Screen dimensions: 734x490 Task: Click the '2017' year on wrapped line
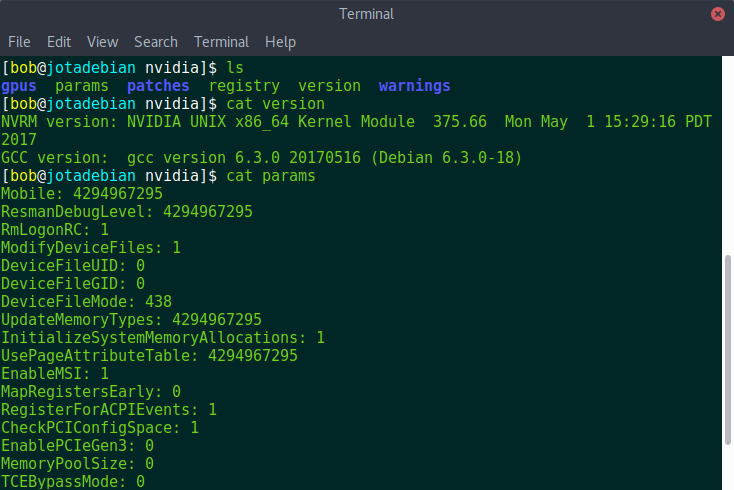[19, 140]
